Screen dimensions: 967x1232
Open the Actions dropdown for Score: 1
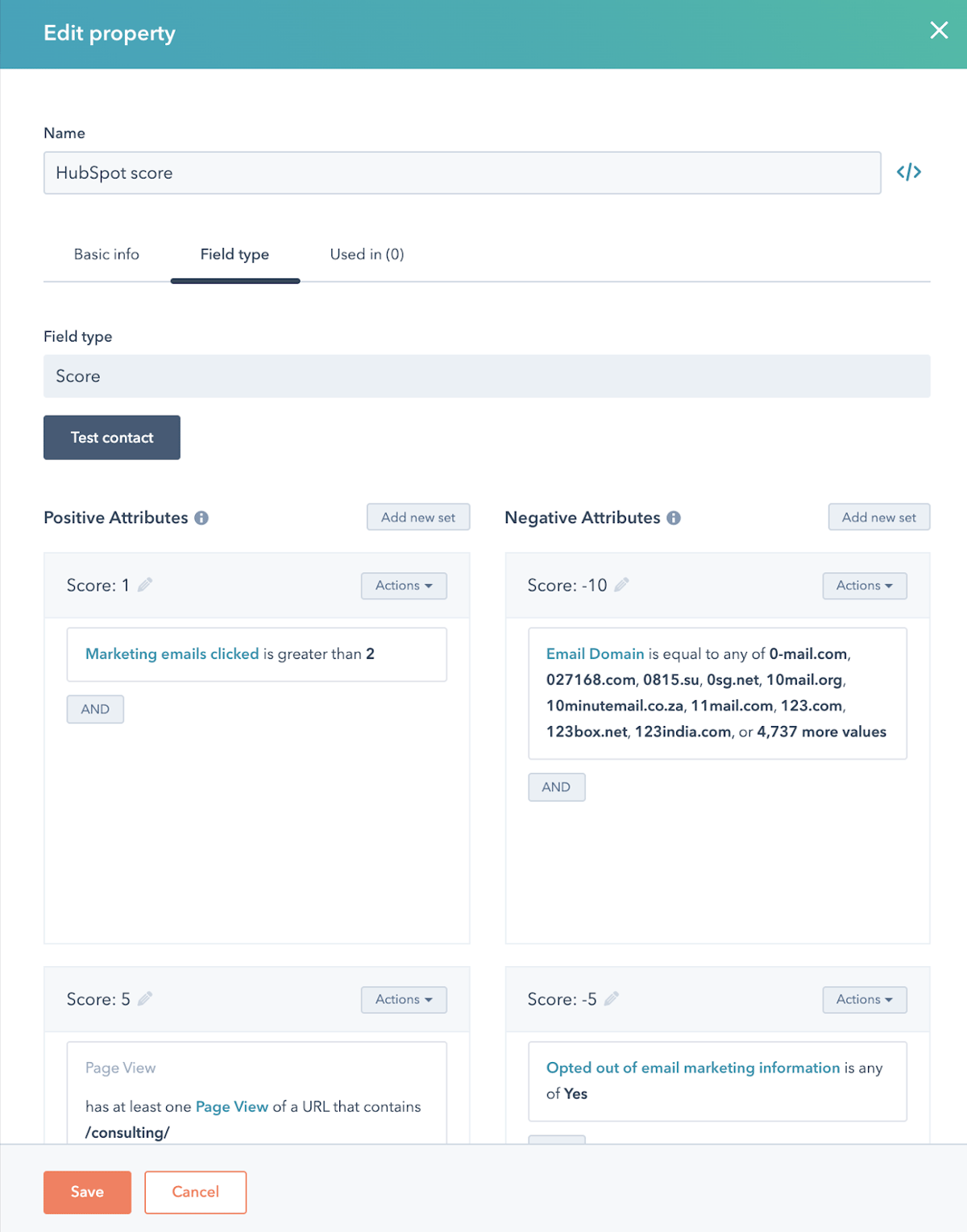point(403,586)
